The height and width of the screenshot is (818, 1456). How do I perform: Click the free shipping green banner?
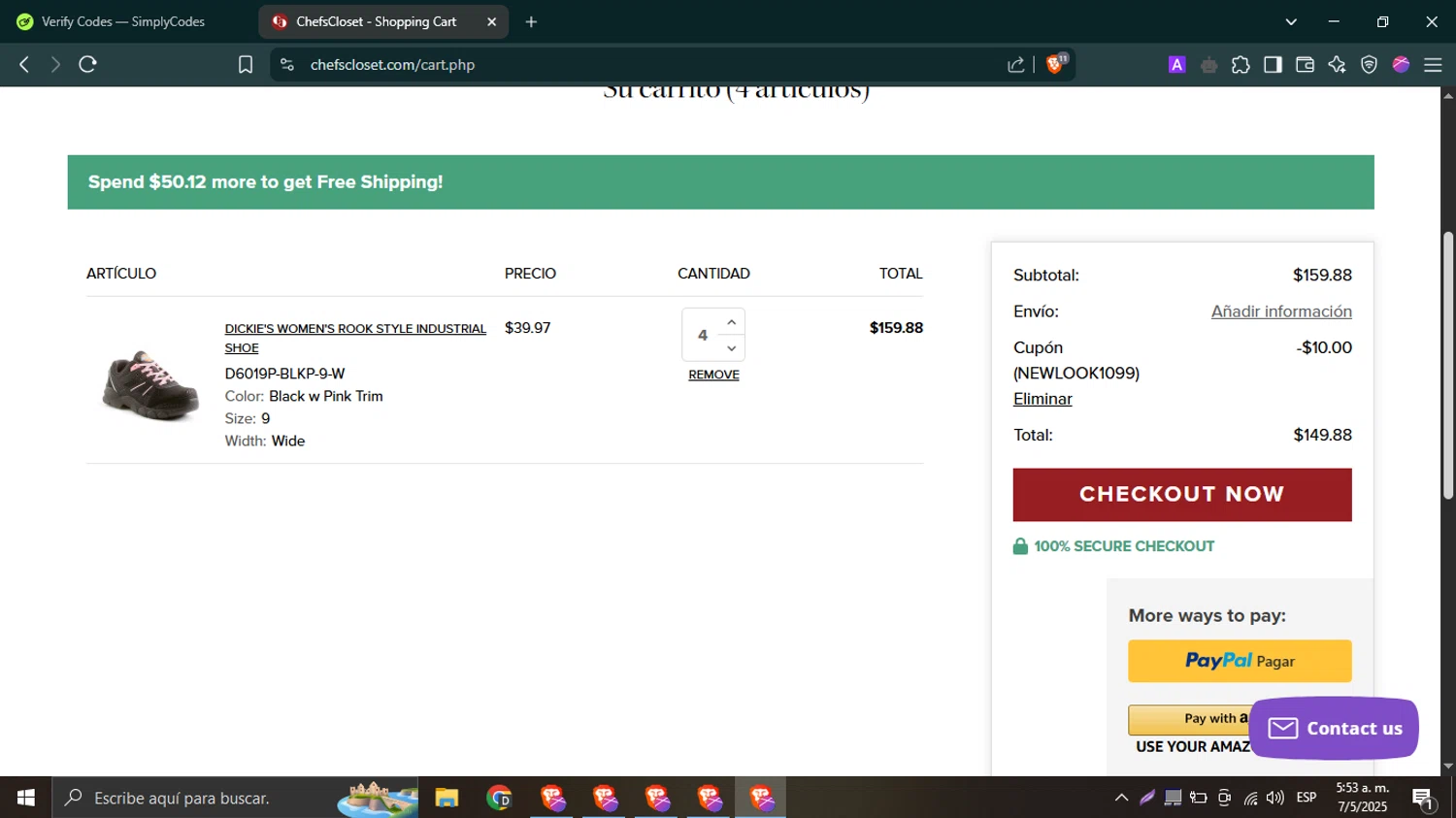(x=720, y=182)
